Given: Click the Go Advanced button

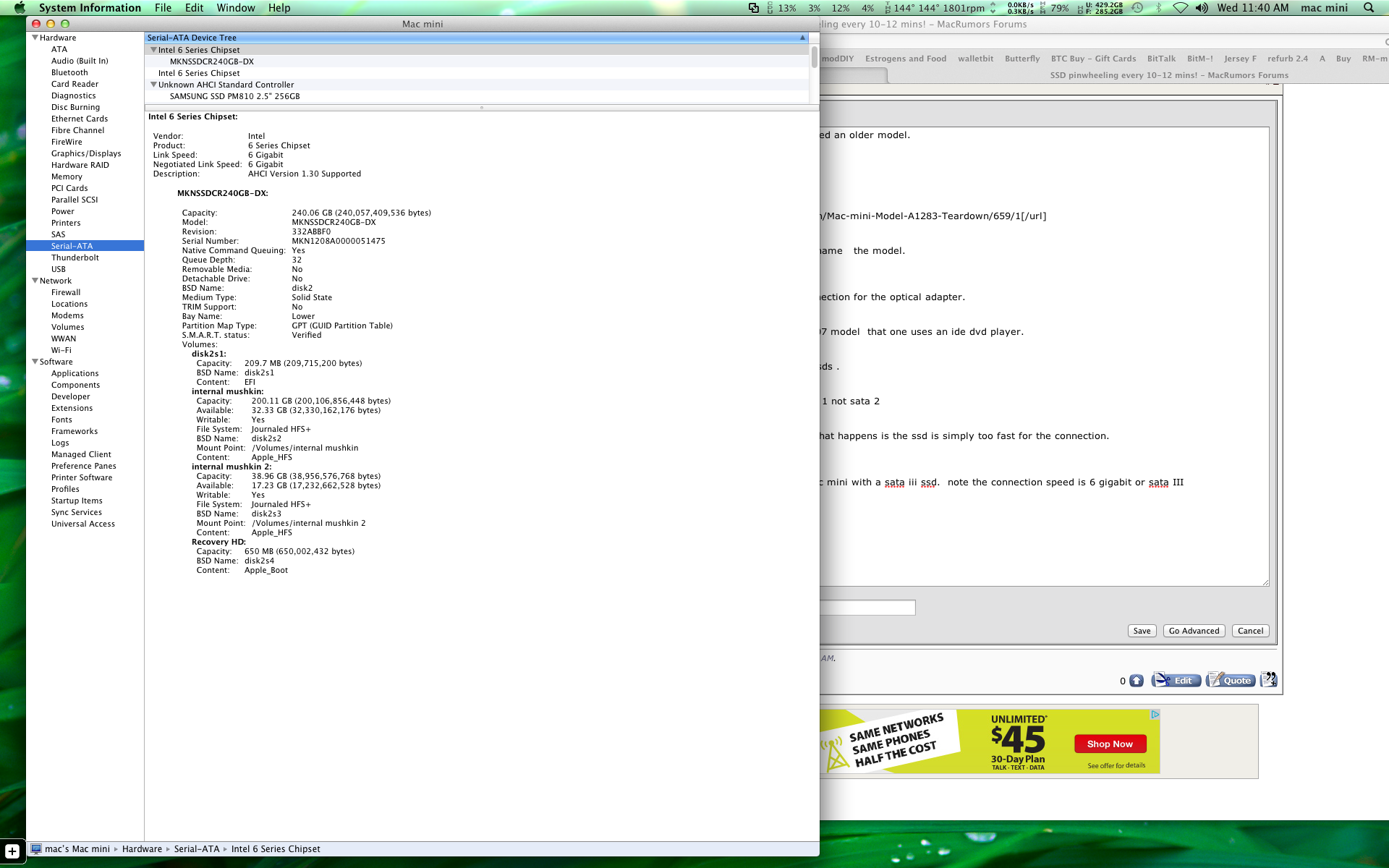Looking at the screenshot, I should (x=1194, y=631).
